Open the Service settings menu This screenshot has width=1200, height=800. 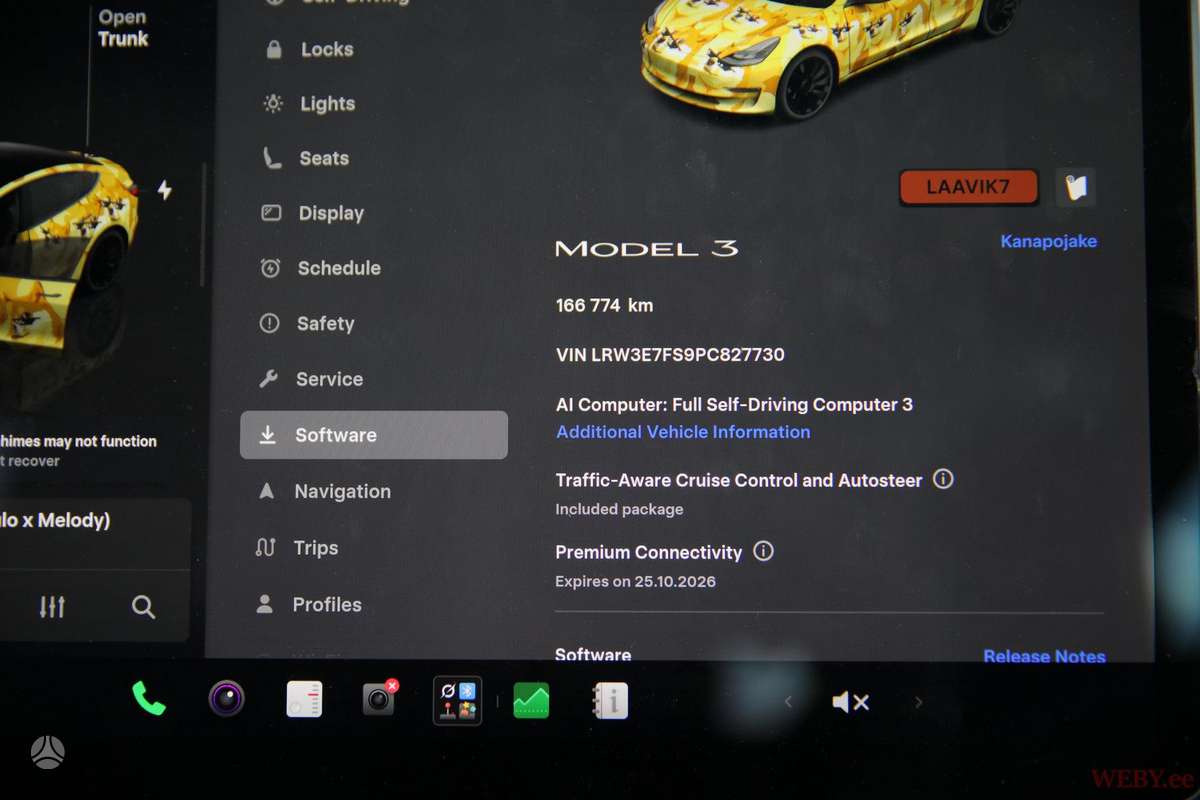click(x=329, y=379)
